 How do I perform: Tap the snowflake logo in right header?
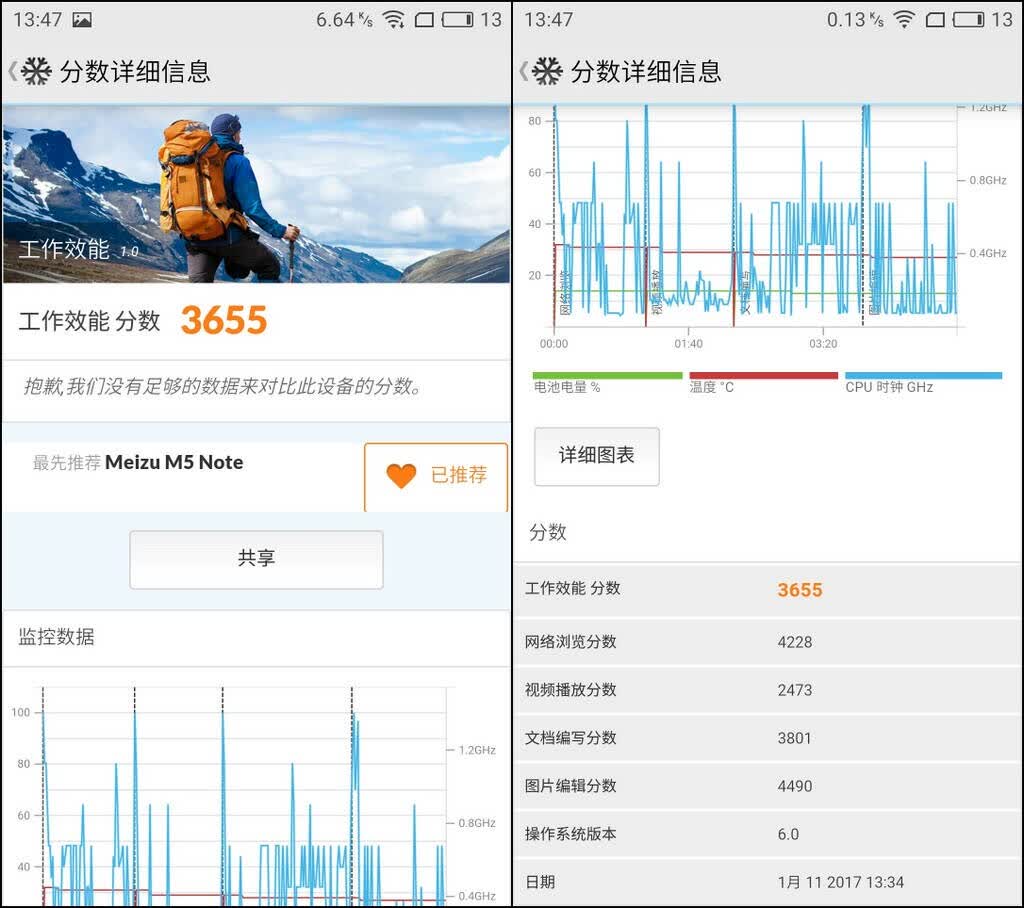click(x=547, y=71)
